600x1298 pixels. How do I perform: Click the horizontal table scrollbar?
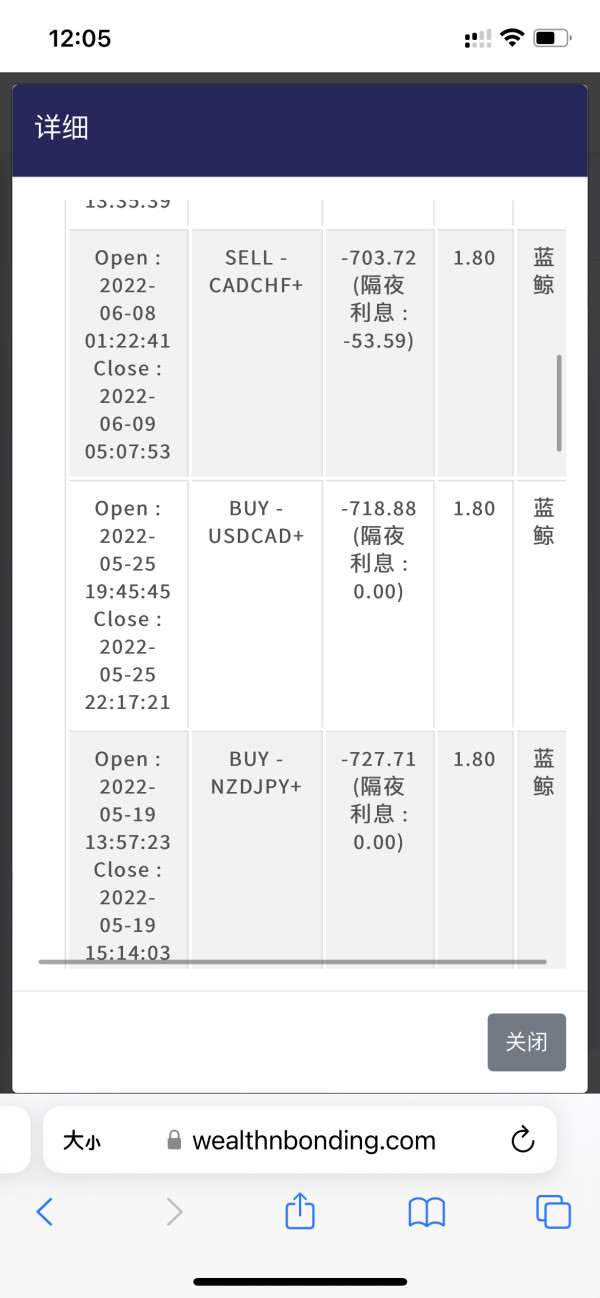(x=292, y=962)
